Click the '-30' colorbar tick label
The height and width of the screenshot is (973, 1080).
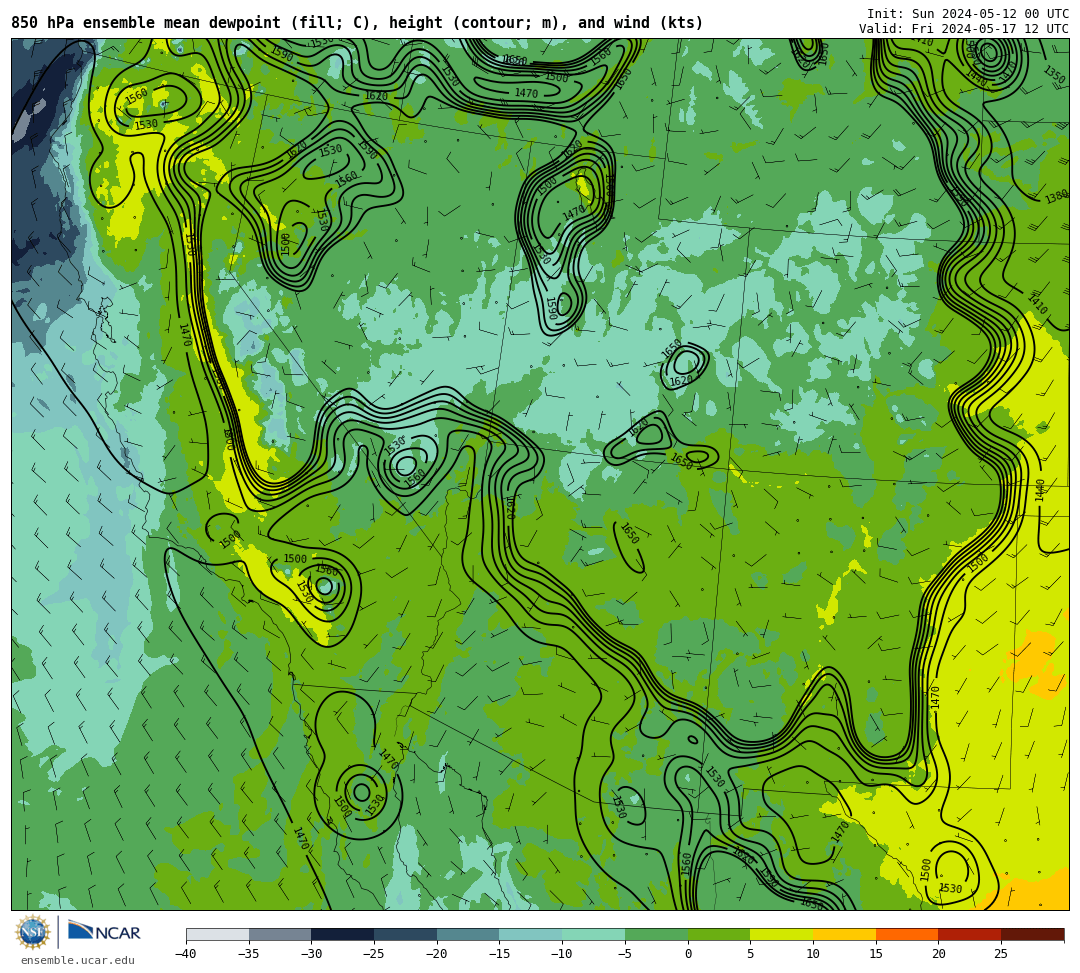[x=311, y=954]
